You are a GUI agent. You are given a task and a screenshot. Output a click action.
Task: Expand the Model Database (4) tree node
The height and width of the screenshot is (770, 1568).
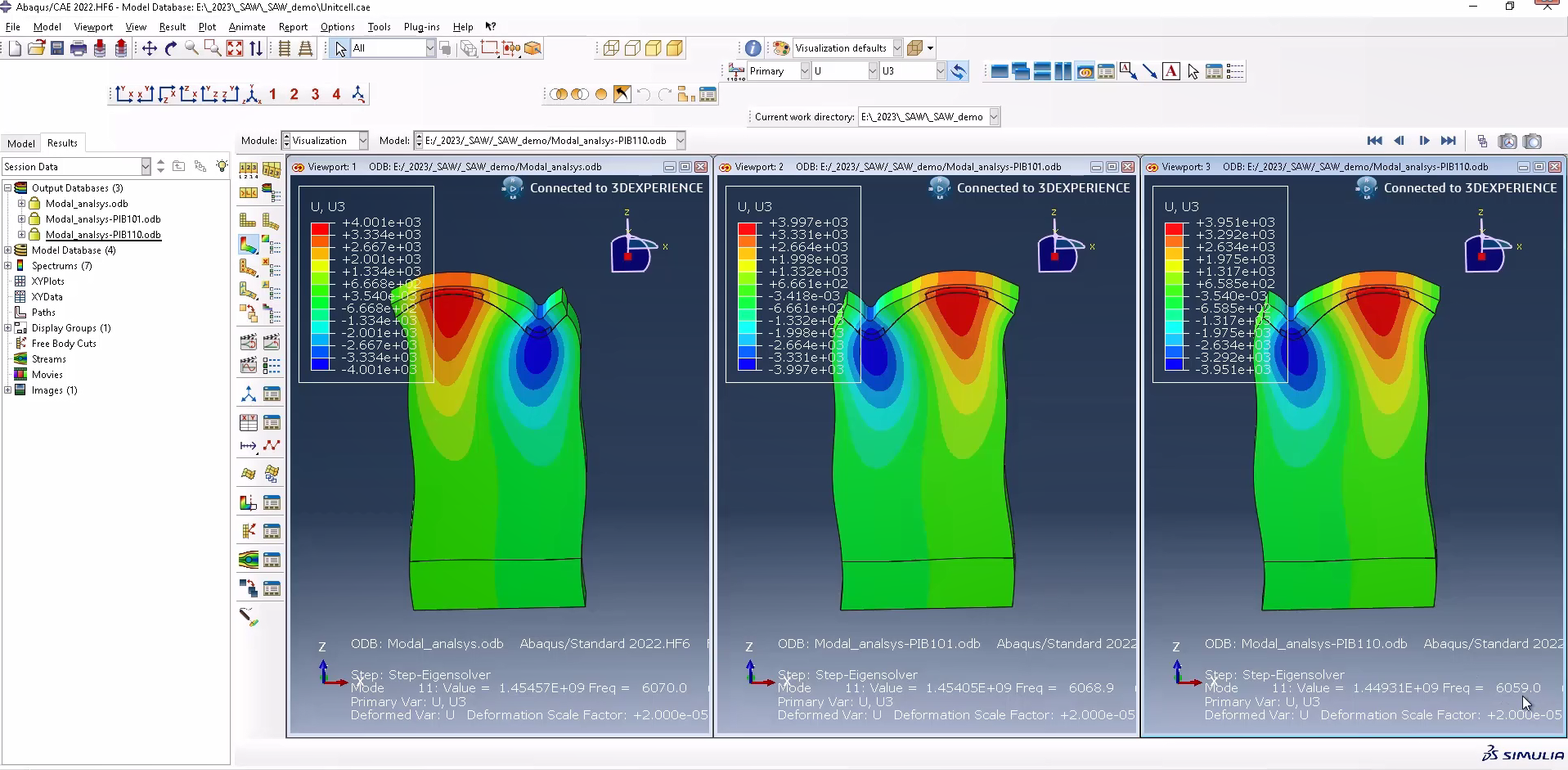8,250
